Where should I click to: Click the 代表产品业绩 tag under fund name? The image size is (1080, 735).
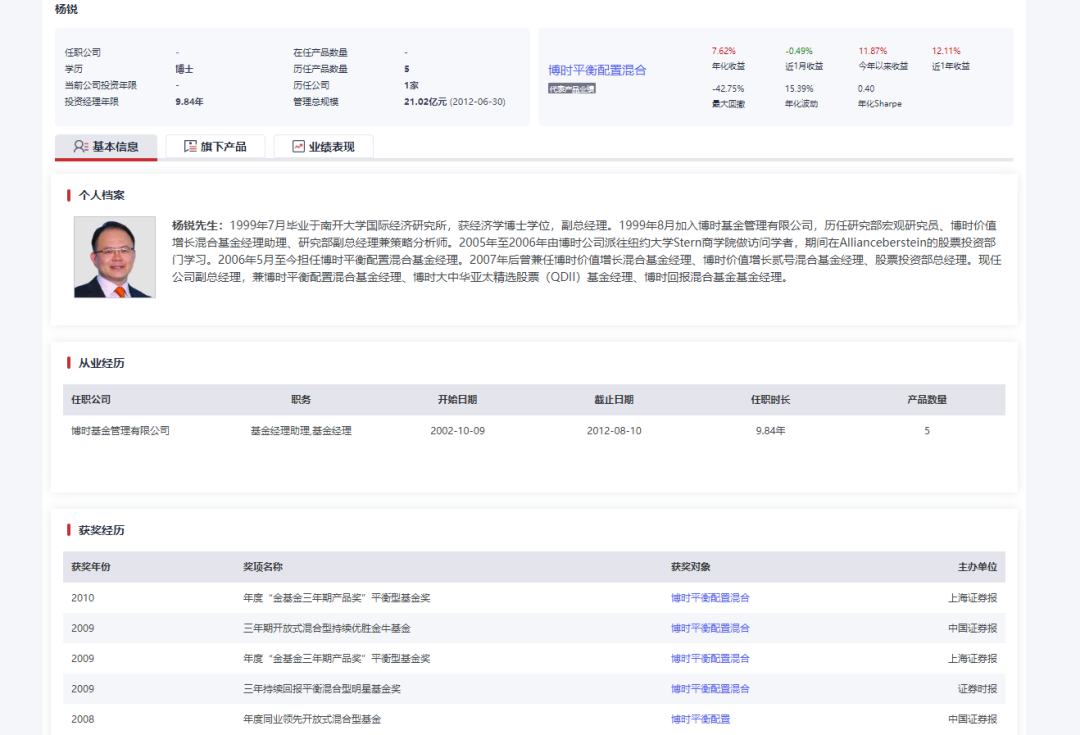pyautogui.click(x=571, y=89)
